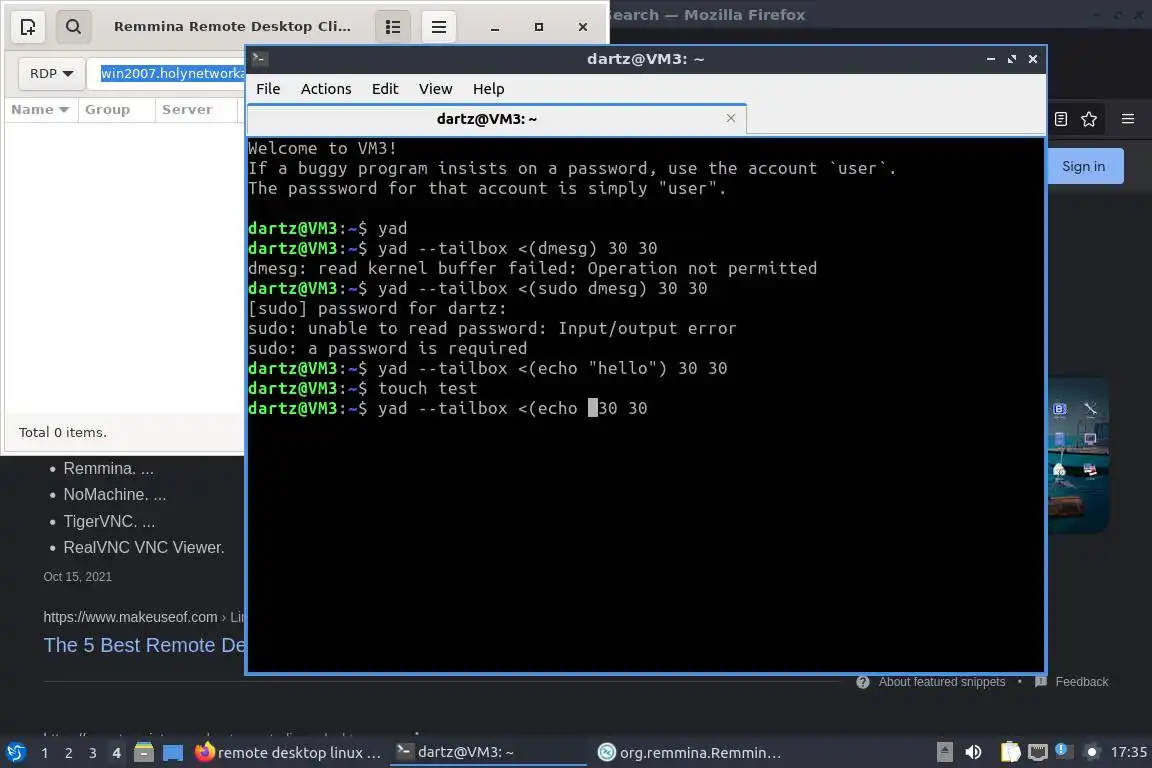
Task: Open the terminal Help menu
Action: pyautogui.click(x=489, y=89)
